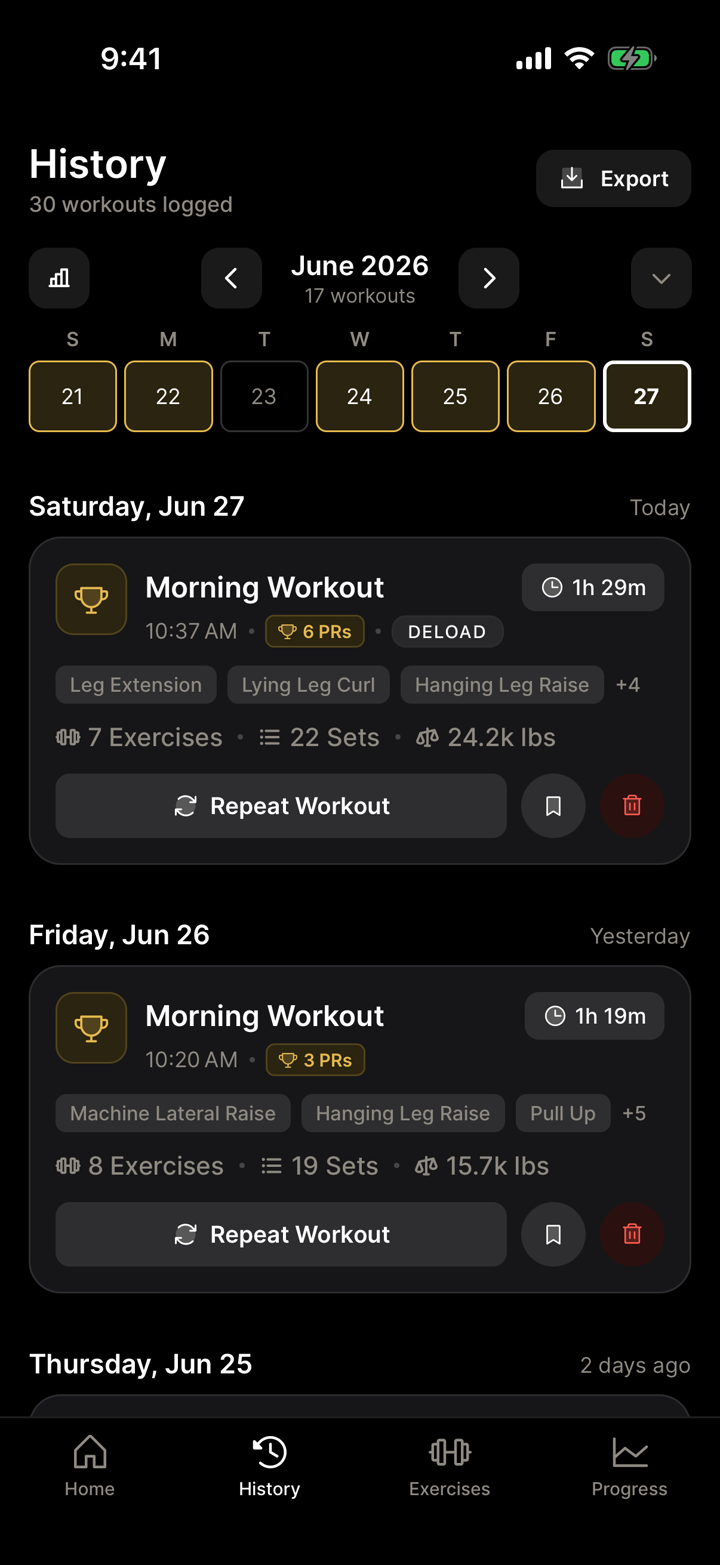Switch to the Progress tab
This screenshot has width=720, height=1565.
630,1467
